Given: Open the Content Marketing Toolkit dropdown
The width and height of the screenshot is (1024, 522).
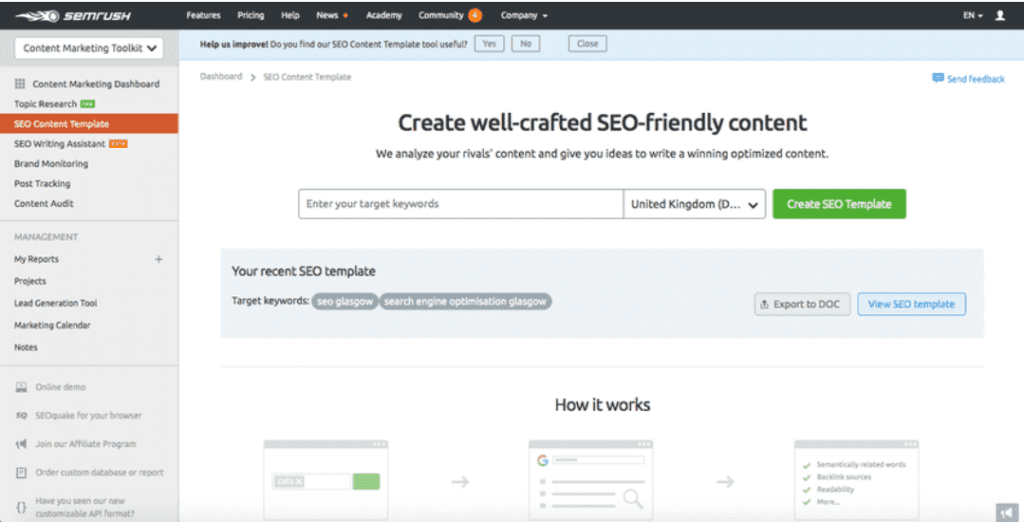Looking at the screenshot, I should tap(89, 48).
